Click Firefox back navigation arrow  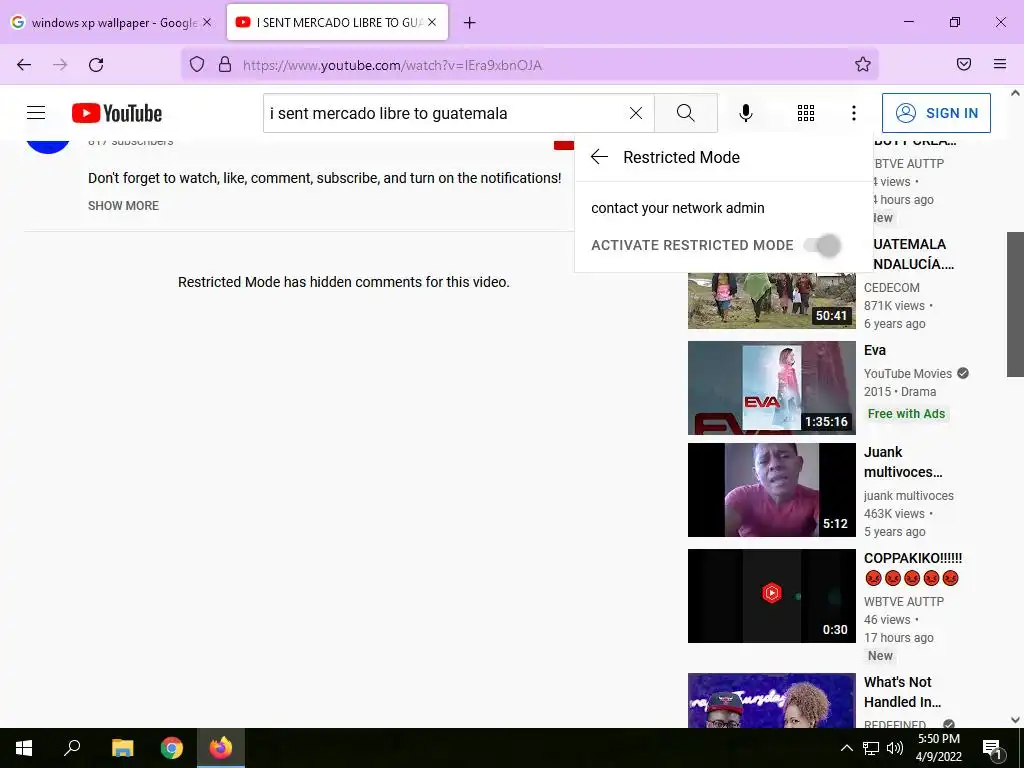(x=24, y=65)
